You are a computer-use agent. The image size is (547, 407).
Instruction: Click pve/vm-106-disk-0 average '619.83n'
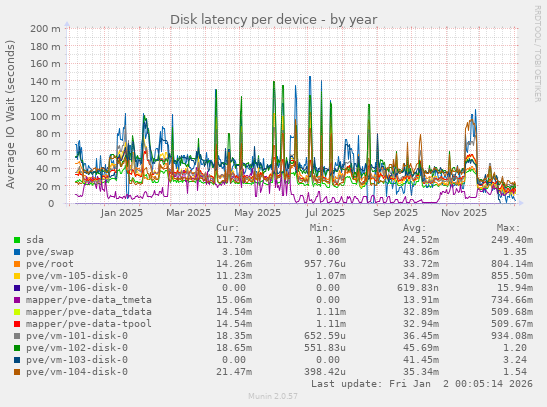point(418,288)
